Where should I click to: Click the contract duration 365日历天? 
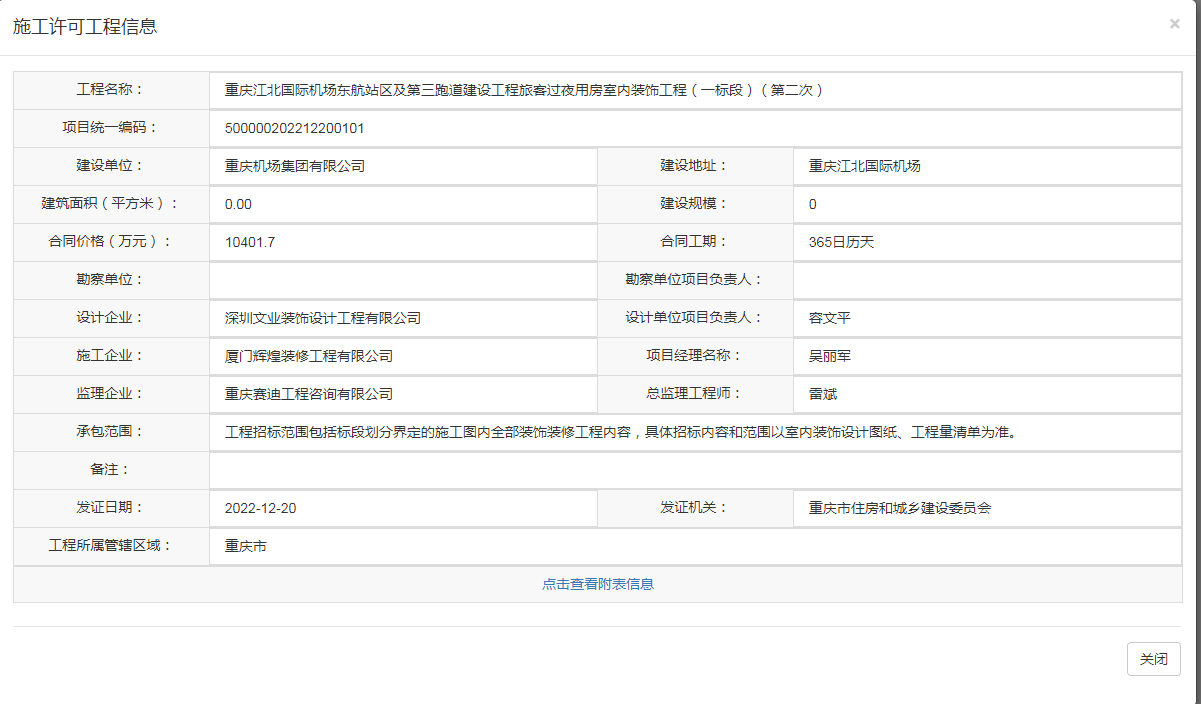click(x=842, y=242)
